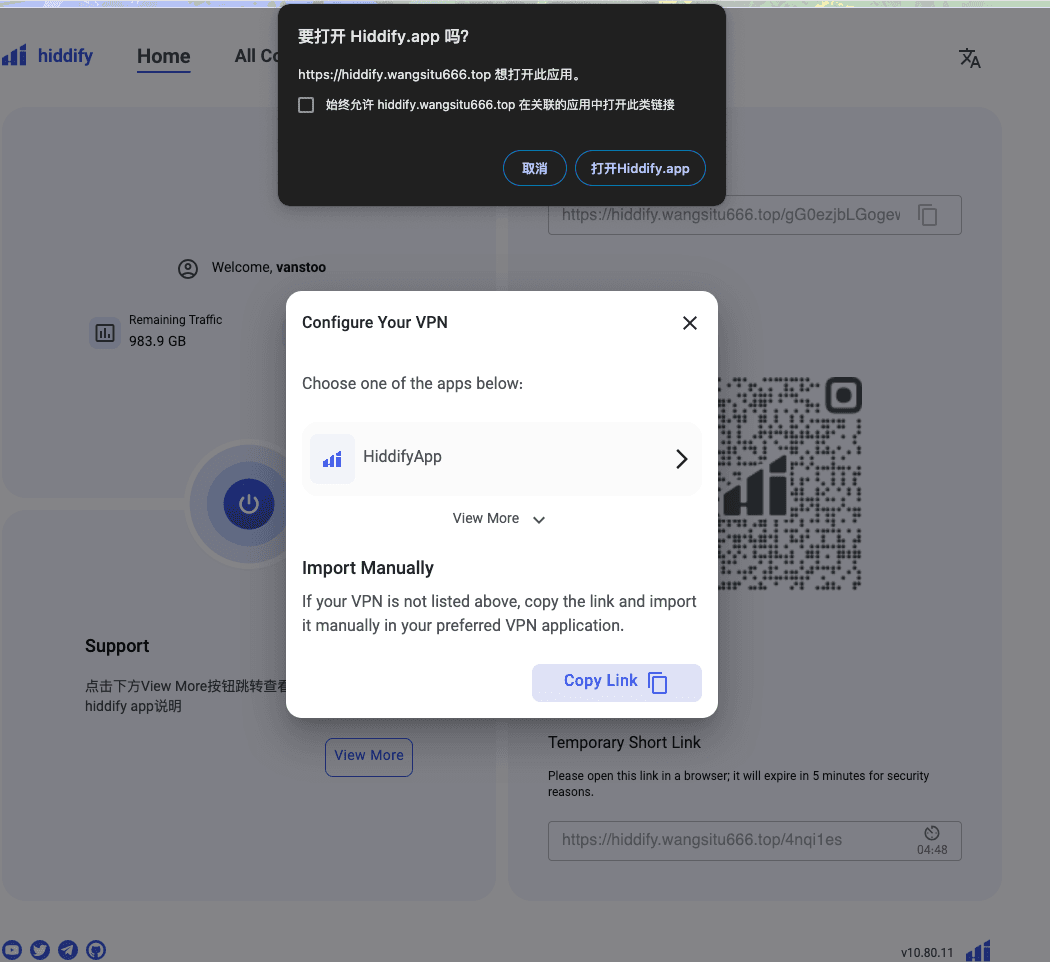Screen dimensions: 1050x962
Task: Click the timer refresh icon on short link
Action: 931,833
